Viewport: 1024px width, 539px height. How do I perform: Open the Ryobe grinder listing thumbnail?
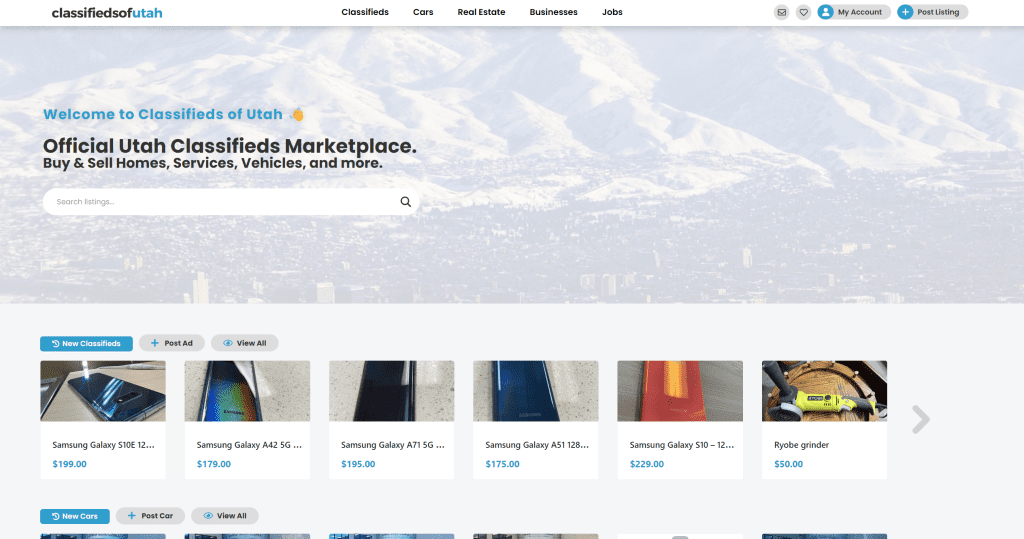tap(824, 390)
